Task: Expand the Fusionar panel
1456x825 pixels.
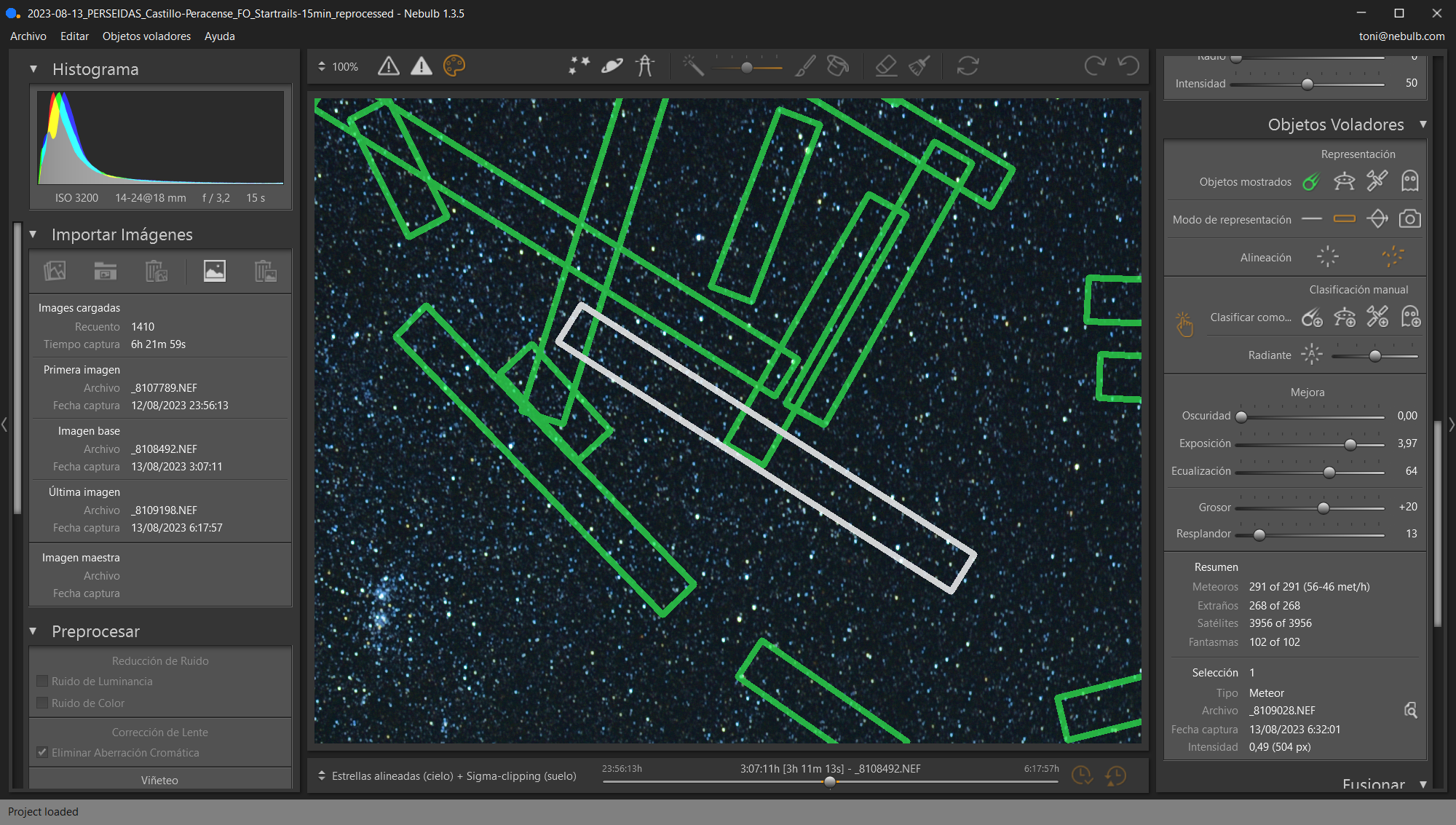Action: point(1423,785)
